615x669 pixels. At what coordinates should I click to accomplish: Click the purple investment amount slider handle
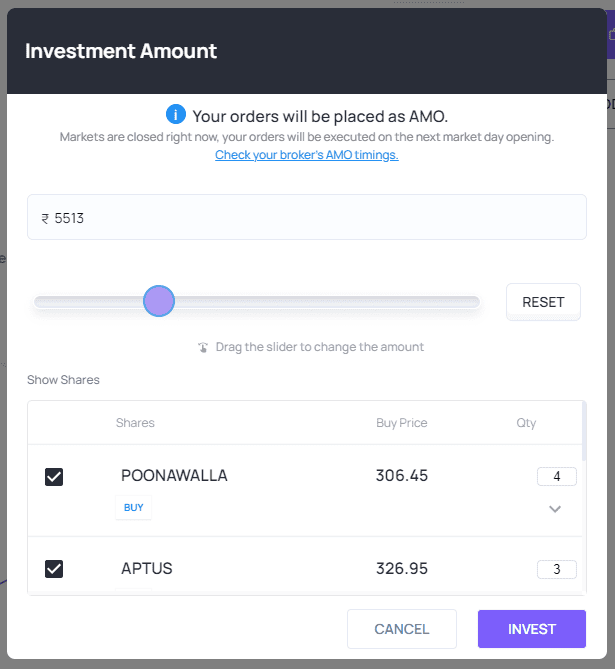[x=159, y=301]
